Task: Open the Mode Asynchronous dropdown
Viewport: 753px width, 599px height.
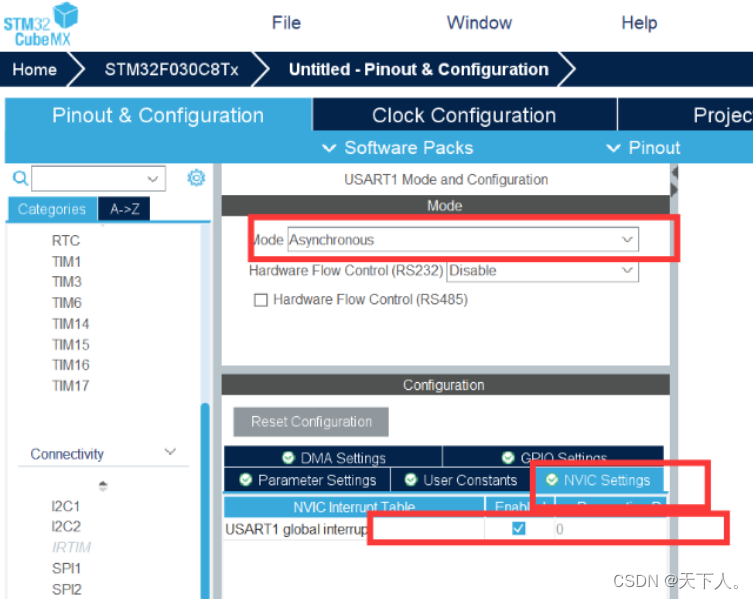Action: tap(463, 239)
